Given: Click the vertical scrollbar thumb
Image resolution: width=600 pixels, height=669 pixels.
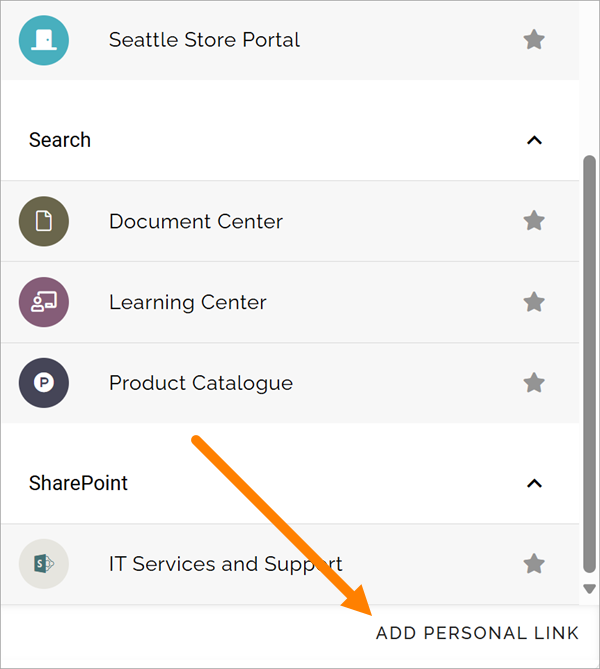Looking at the screenshot, I should [x=589, y=364].
